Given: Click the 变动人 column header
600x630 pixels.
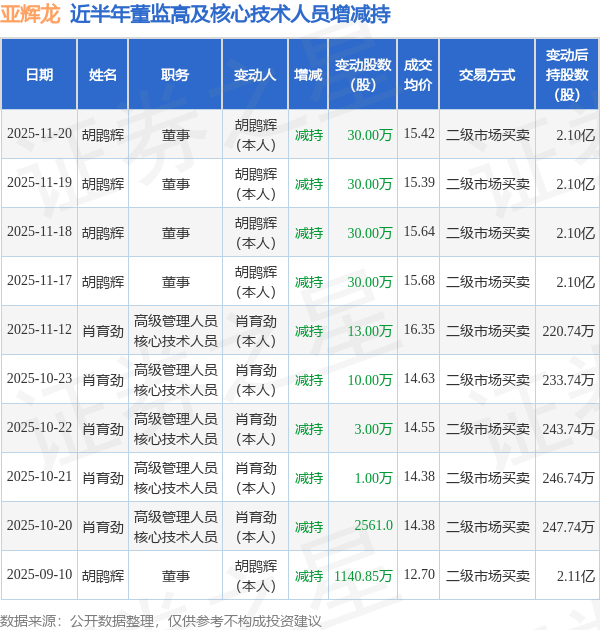Looking at the screenshot, I should click(255, 75).
